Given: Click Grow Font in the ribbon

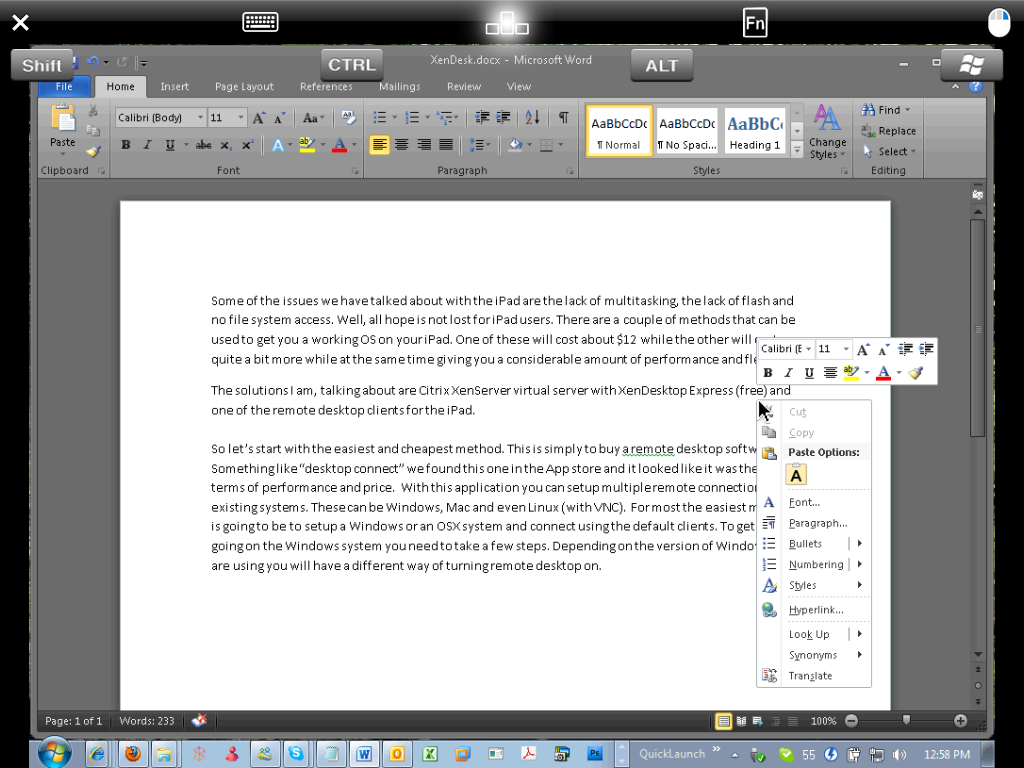Looking at the screenshot, I should [x=259, y=118].
